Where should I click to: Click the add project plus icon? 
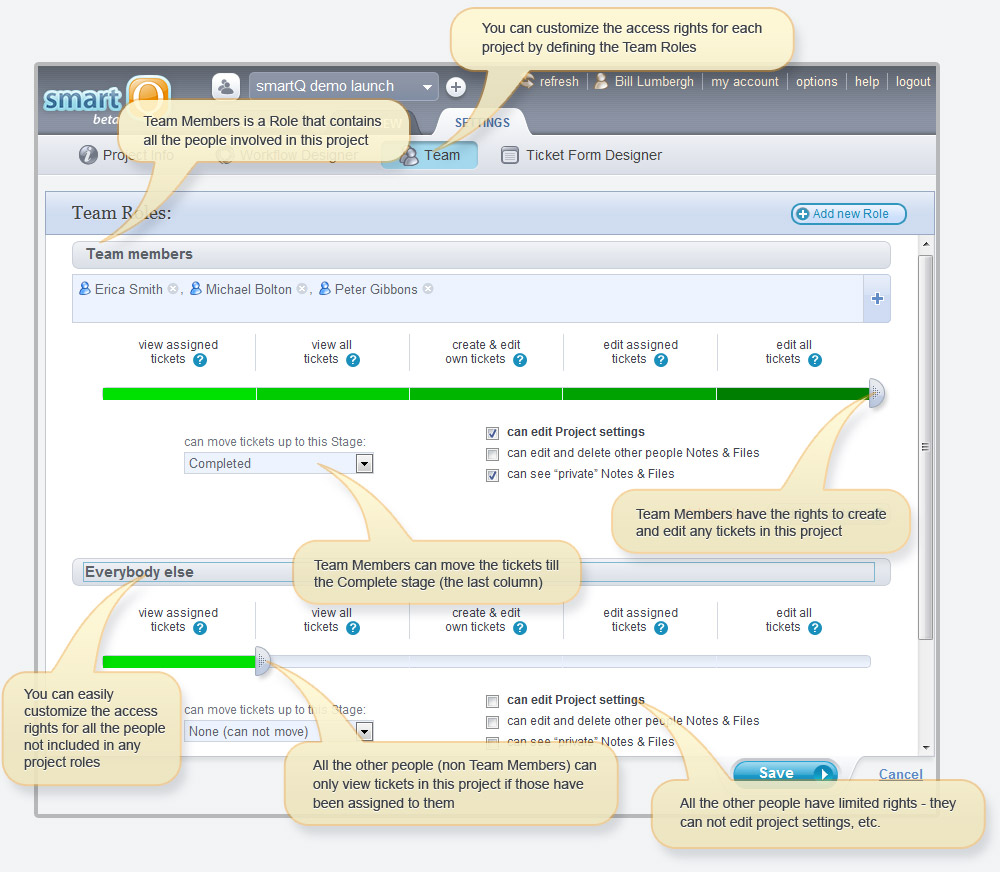pyautogui.click(x=455, y=87)
